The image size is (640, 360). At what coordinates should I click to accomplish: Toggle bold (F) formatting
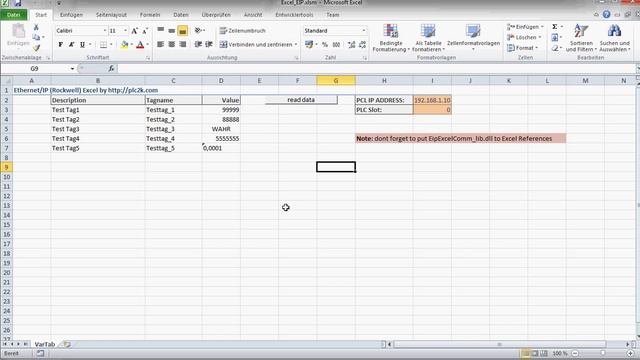pyautogui.click(x=60, y=44)
